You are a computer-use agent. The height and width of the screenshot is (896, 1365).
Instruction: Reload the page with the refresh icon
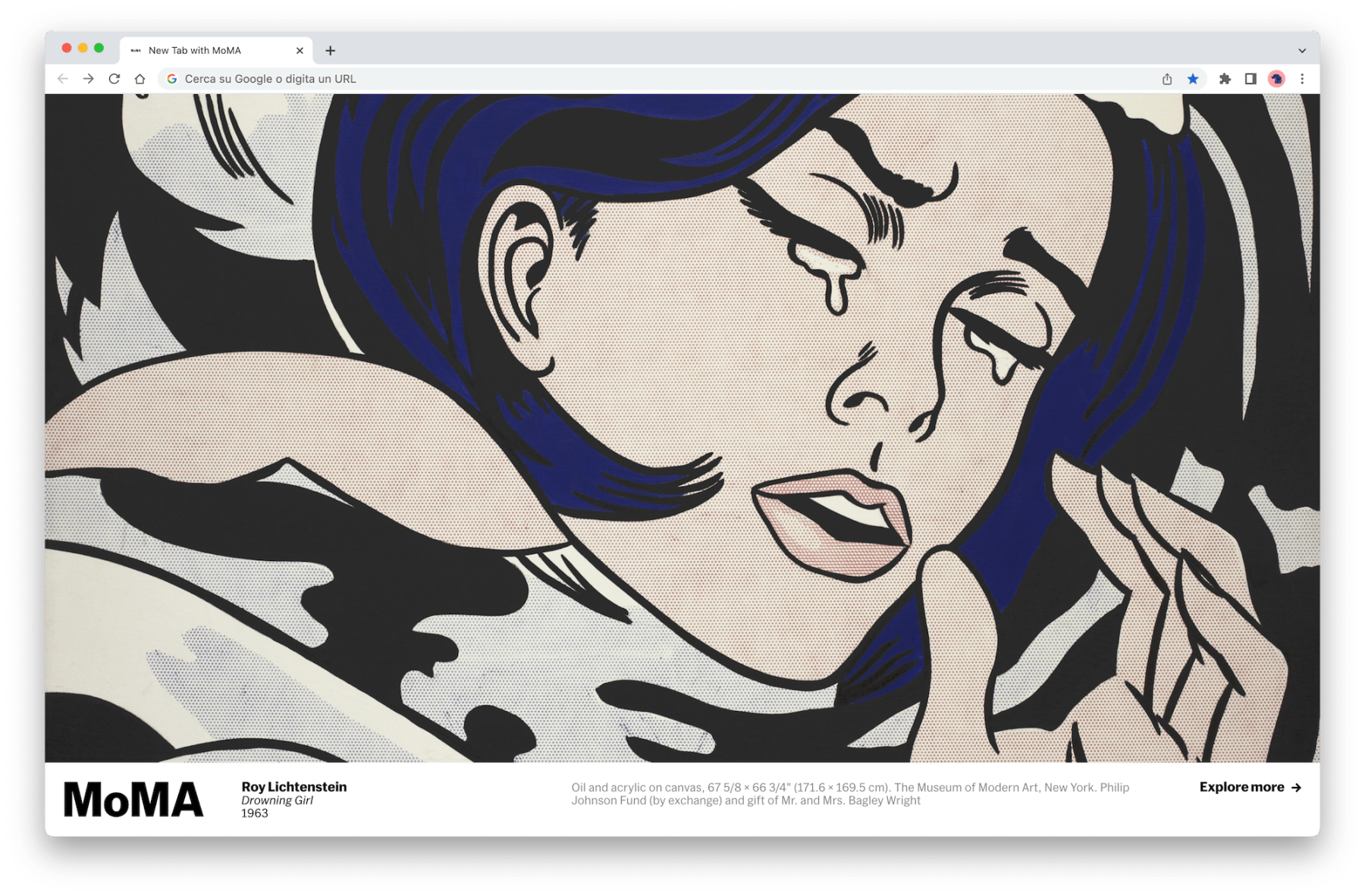pos(115,79)
